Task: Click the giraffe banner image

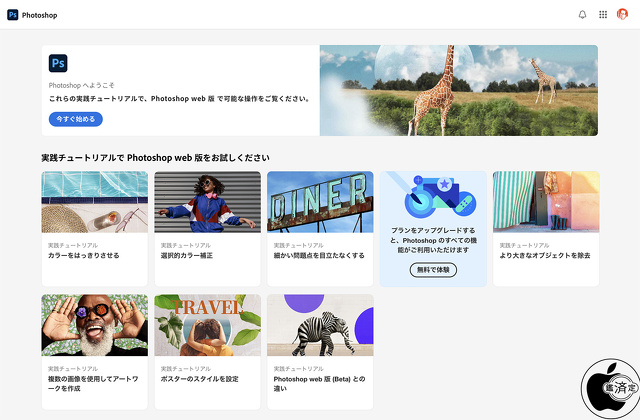Action: tap(459, 90)
